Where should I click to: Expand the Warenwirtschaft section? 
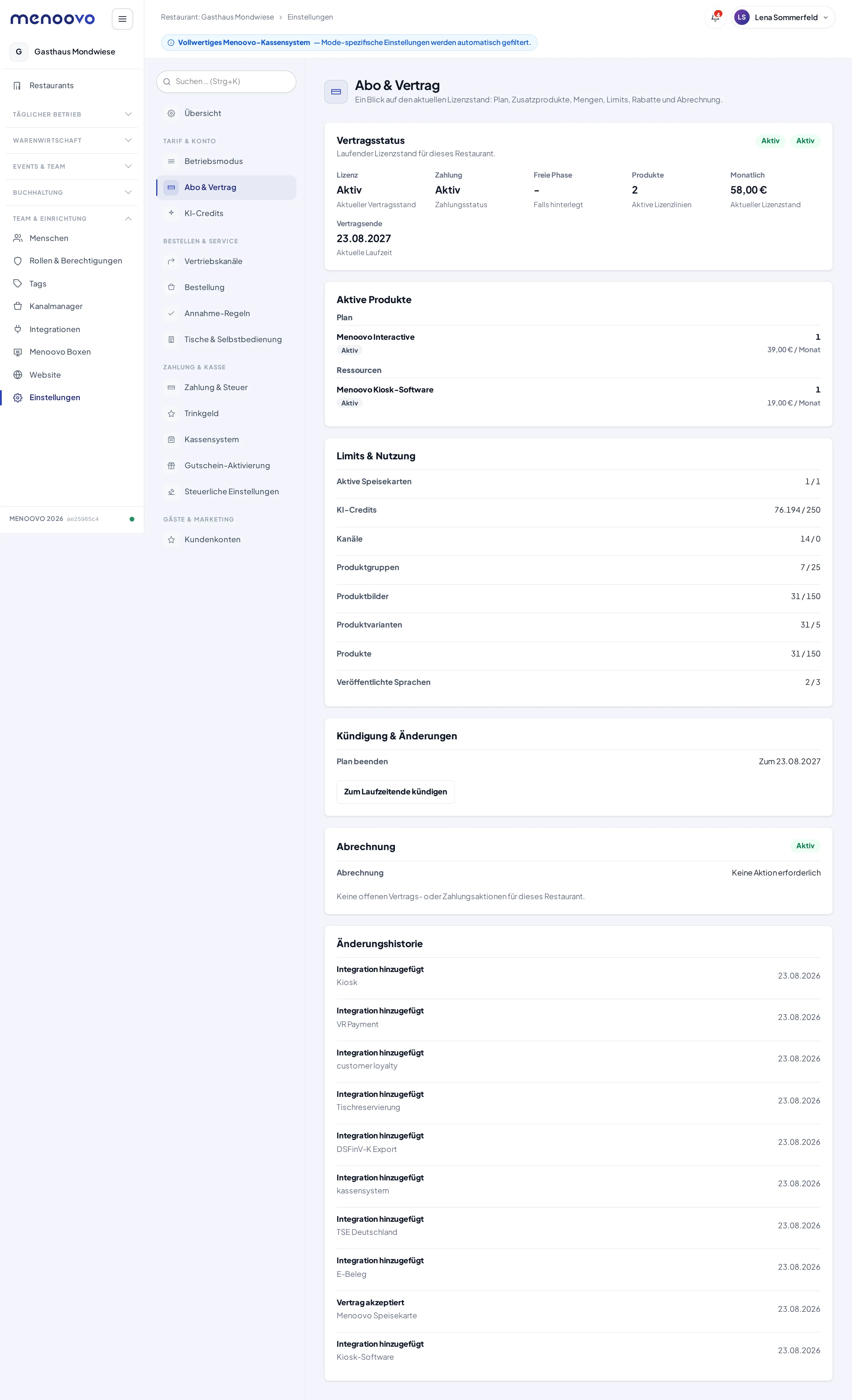(x=72, y=140)
